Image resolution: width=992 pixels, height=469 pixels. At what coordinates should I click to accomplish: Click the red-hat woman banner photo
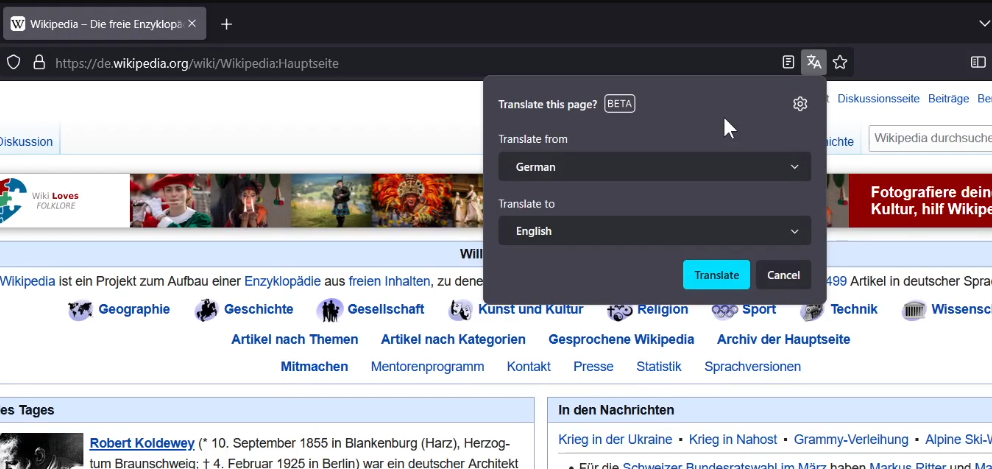171,201
